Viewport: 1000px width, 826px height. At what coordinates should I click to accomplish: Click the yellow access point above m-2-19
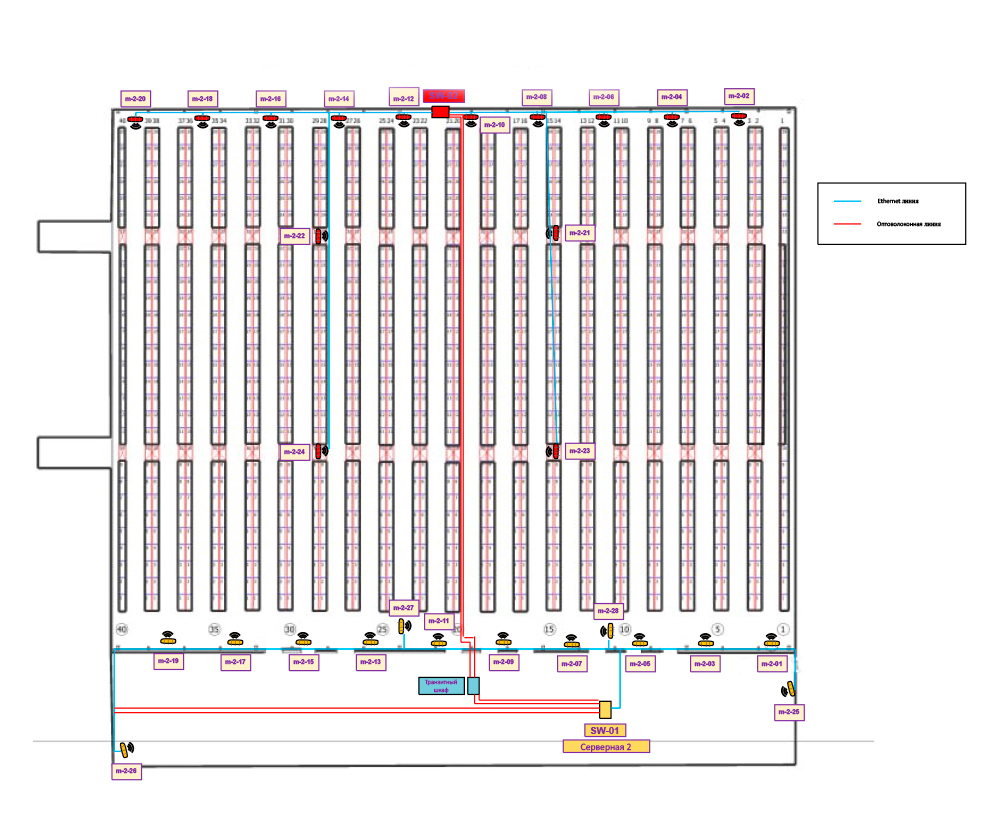(x=168, y=641)
